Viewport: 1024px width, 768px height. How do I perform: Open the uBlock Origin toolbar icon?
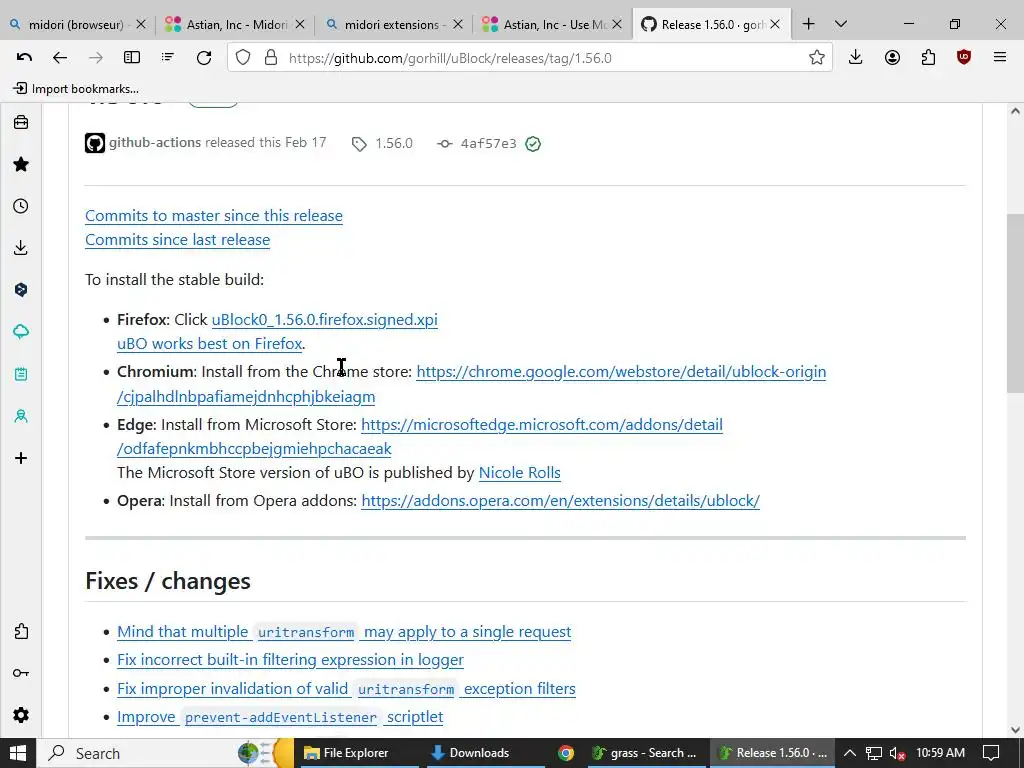coord(964,57)
